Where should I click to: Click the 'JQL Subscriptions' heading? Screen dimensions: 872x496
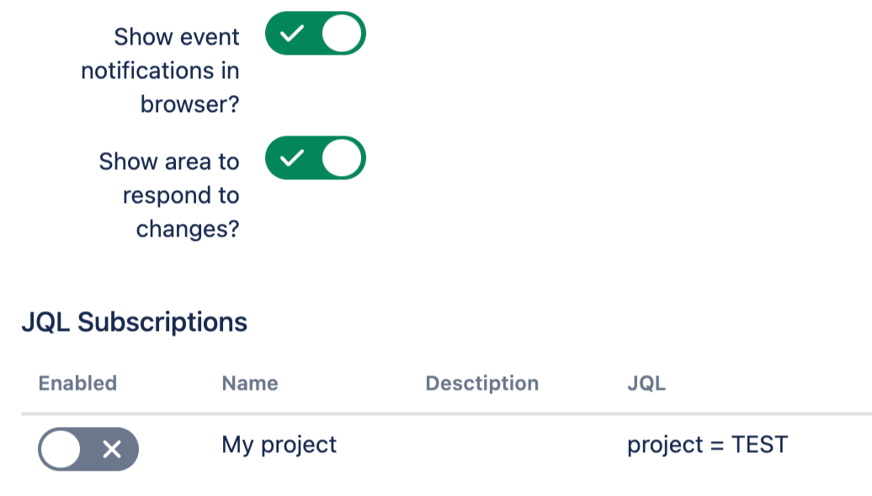coord(134,322)
